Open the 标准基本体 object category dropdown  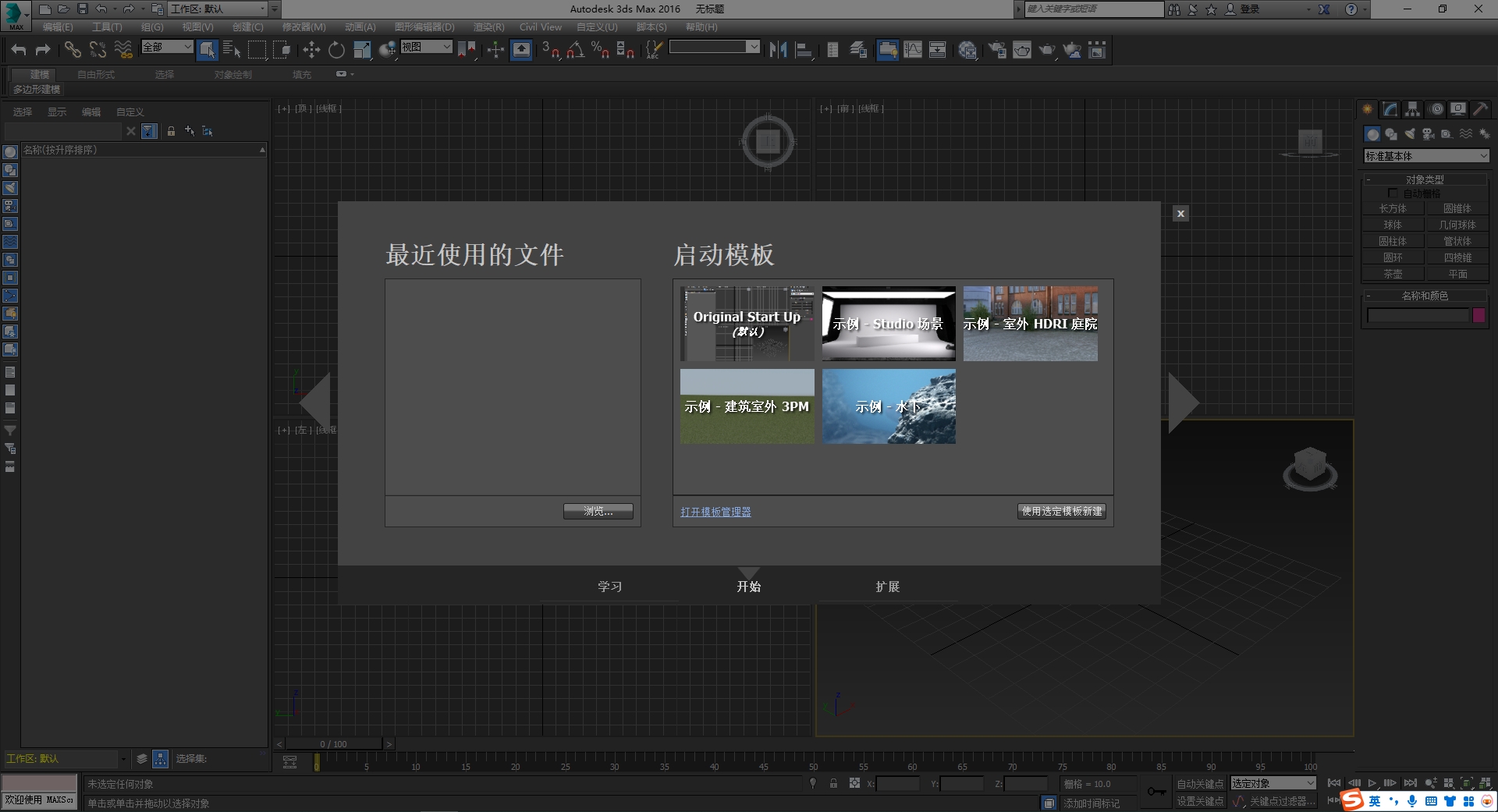point(1426,156)
